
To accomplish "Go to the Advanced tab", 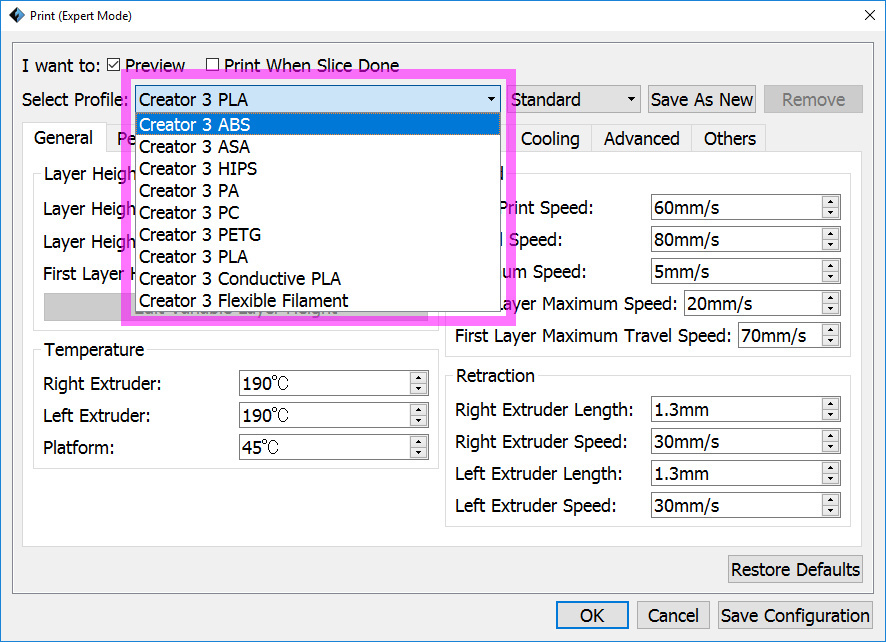I will pyautogui.click(x=641, y=139).
